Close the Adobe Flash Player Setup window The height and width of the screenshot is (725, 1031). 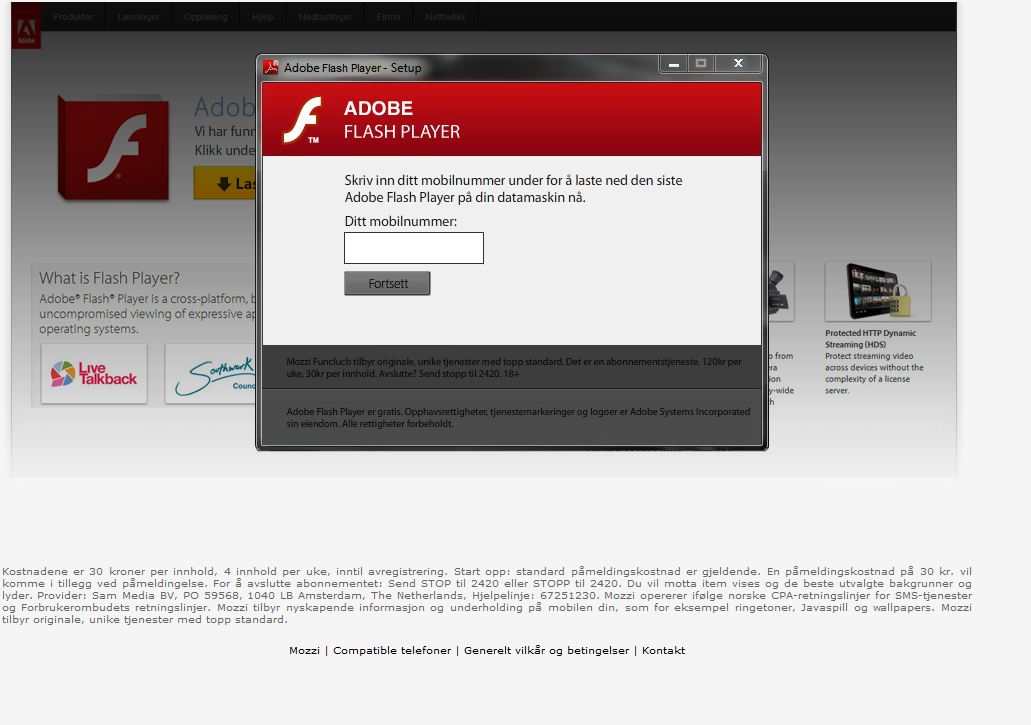tap(738, 64)
